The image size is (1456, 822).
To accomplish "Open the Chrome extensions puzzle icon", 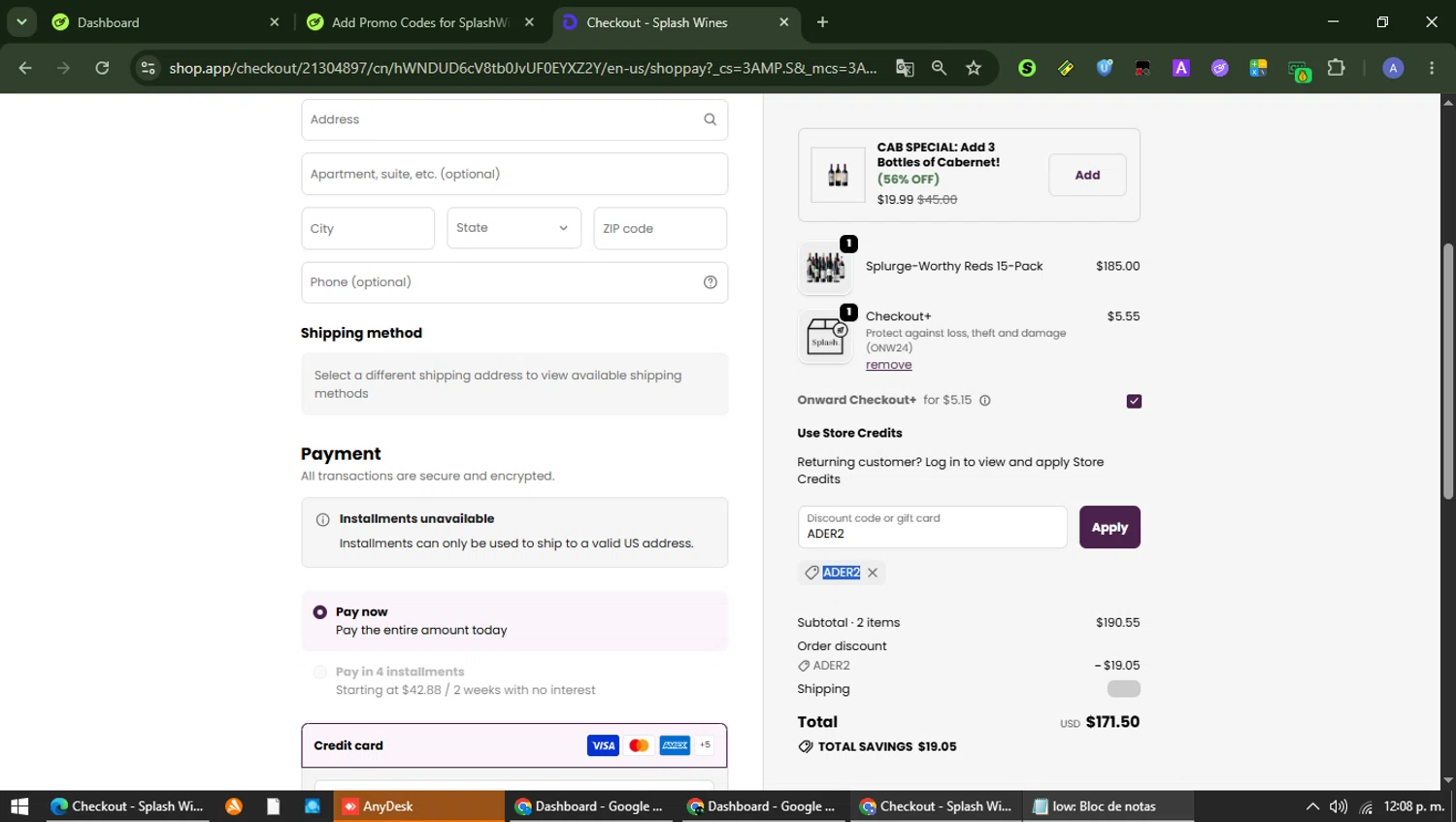I will click(1337, 68).
